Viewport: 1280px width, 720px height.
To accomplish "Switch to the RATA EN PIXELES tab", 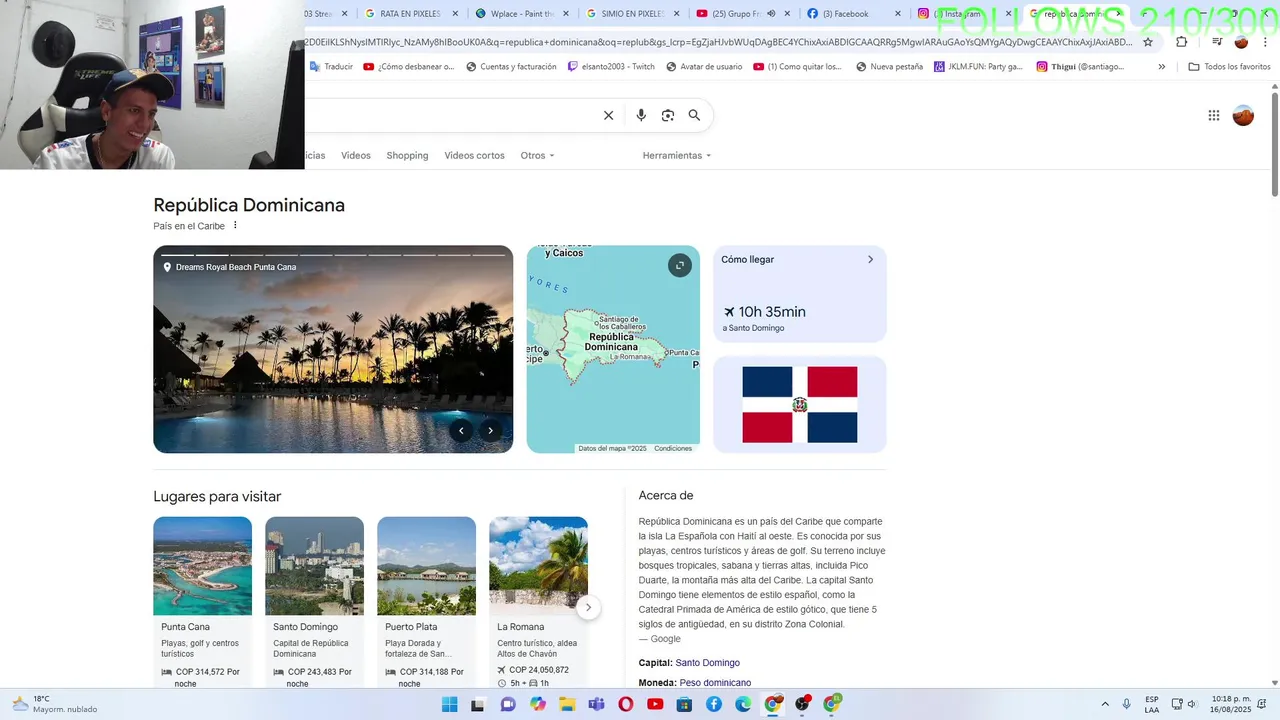I will (410, 14).
